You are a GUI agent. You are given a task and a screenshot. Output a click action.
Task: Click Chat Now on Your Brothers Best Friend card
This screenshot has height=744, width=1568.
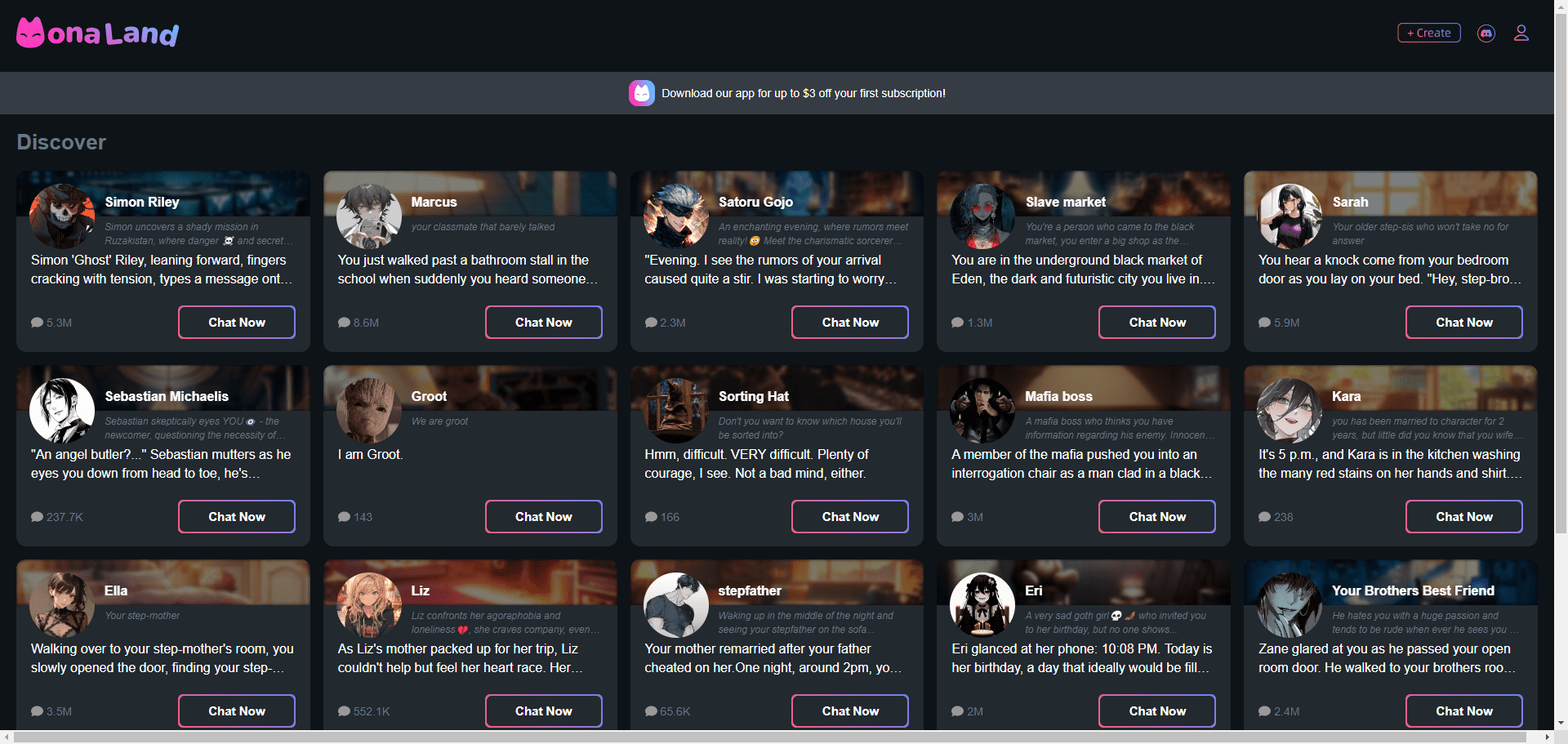coord(1464,711)
